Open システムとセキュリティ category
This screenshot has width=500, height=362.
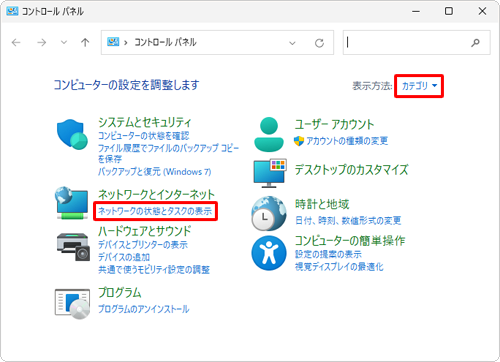click(x=145, y=122)
